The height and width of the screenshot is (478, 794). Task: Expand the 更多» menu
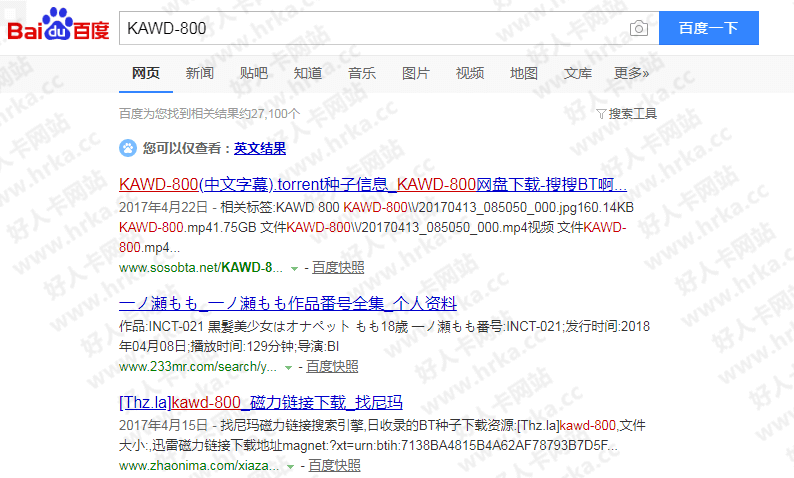631,73
